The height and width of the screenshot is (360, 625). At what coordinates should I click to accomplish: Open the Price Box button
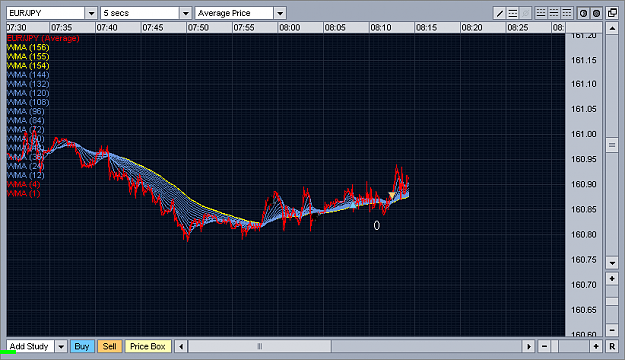(148, 346)
